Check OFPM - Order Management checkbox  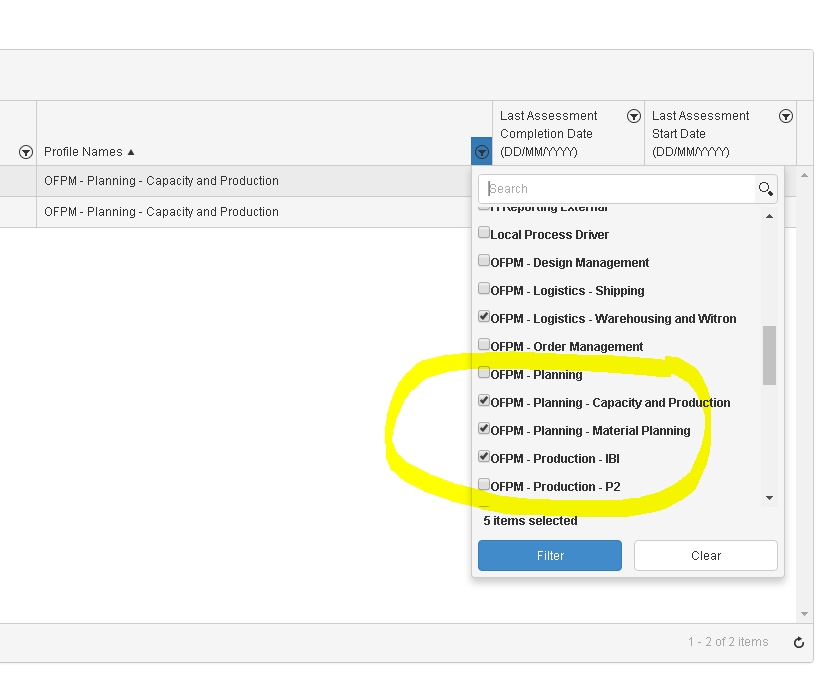point(484,345)
